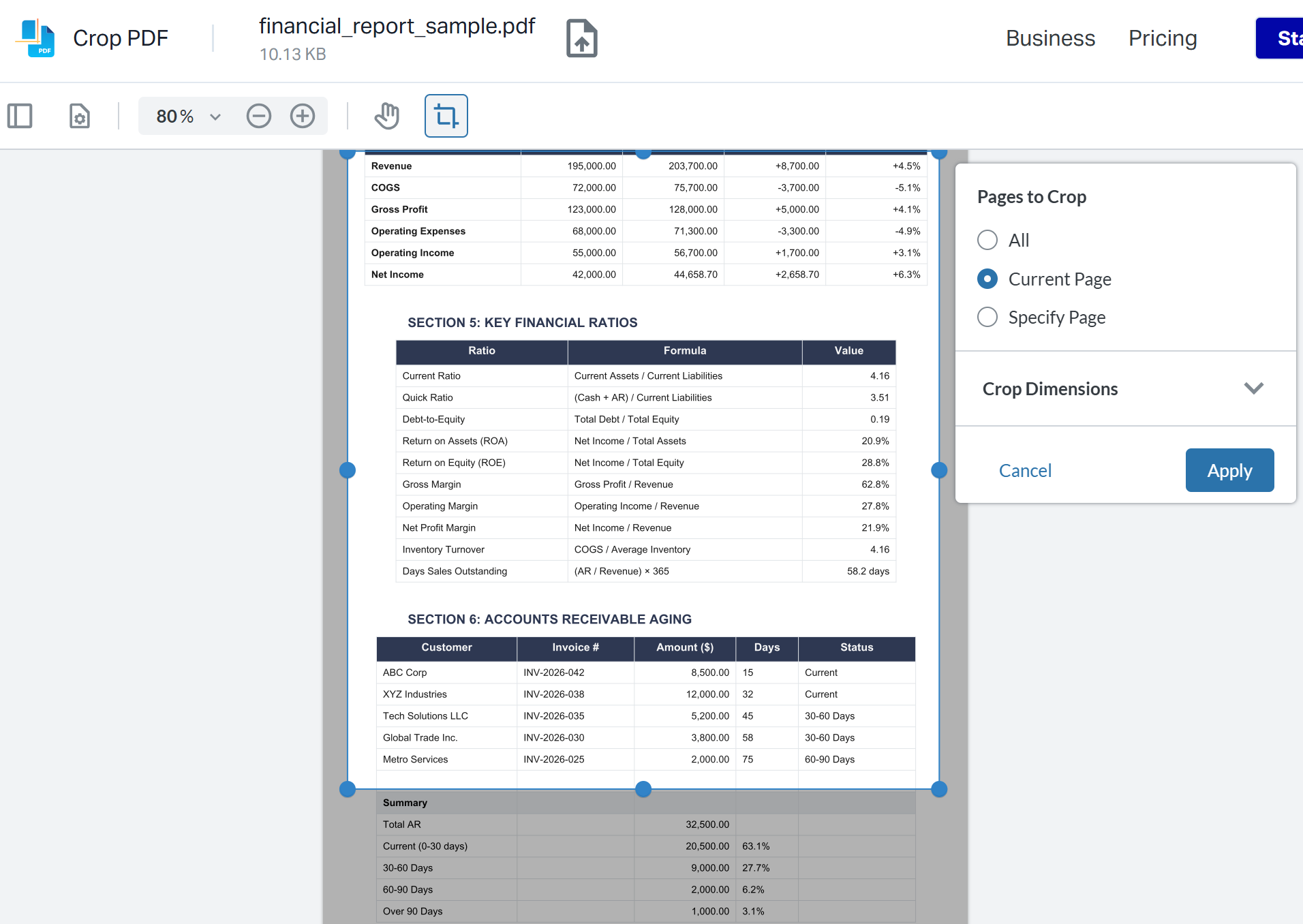Click the Pages to Crop heading
The height and width of the screenshot is (924, 1303).
point(1032,197)
